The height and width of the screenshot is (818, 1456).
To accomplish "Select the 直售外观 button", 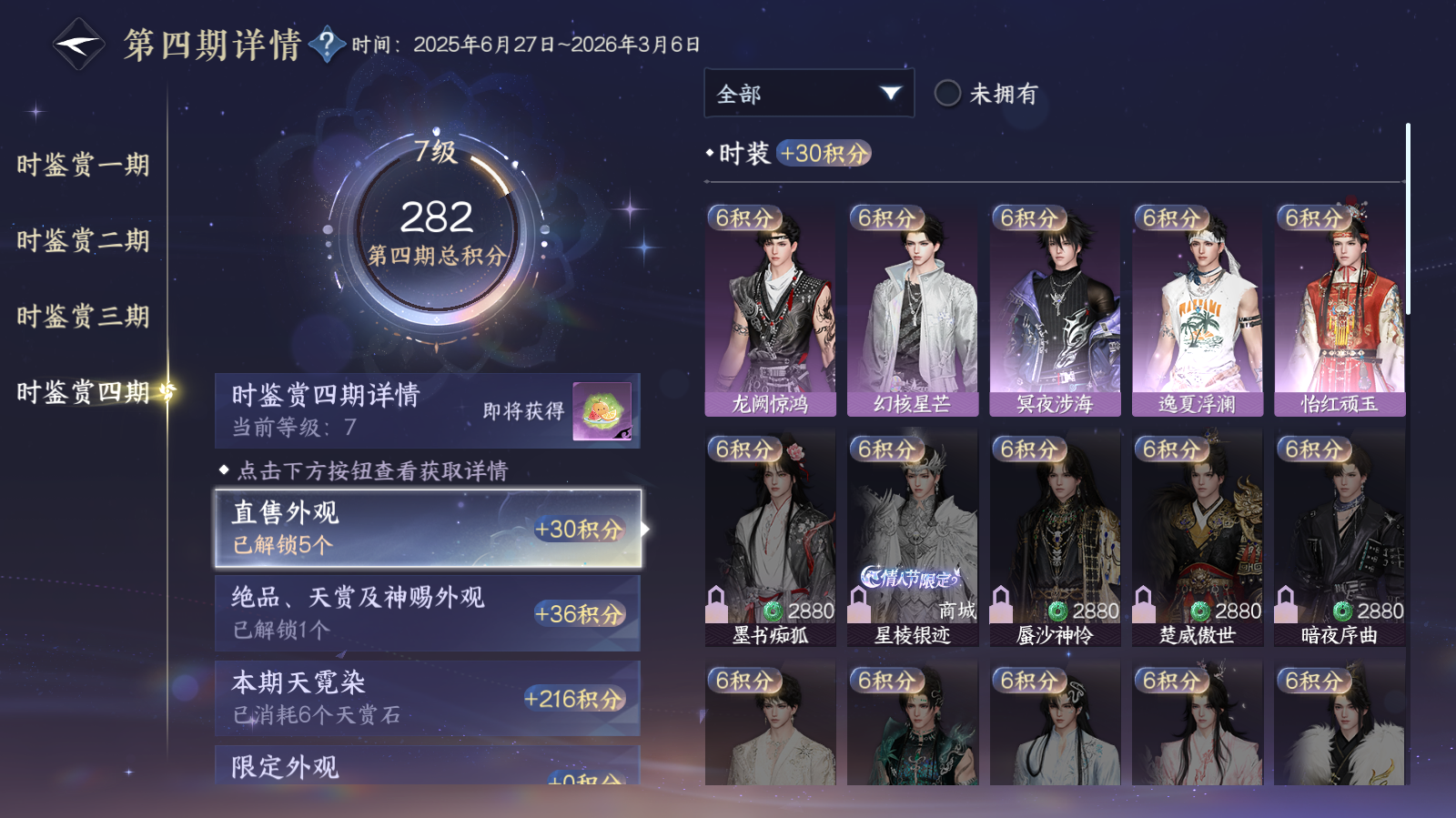I will pyautogui.click(x=428, y=529).
